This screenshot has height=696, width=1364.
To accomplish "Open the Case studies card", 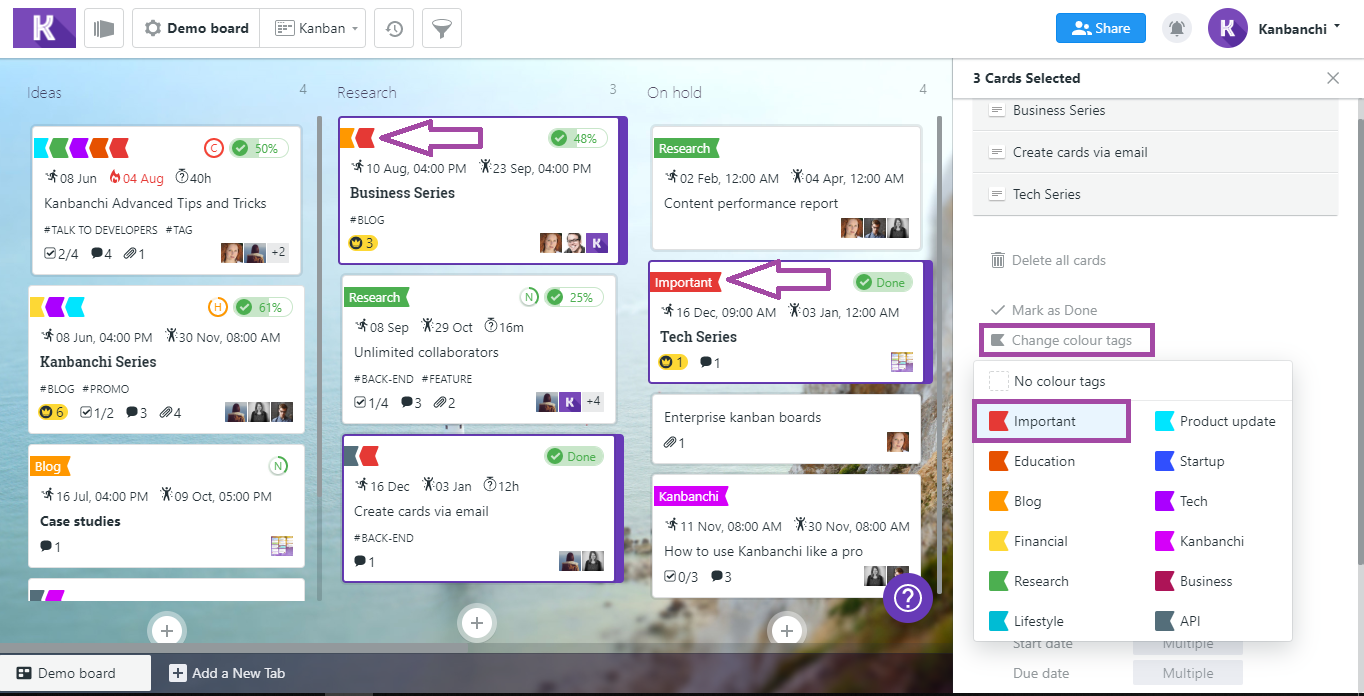I will [x=166, y=506].
